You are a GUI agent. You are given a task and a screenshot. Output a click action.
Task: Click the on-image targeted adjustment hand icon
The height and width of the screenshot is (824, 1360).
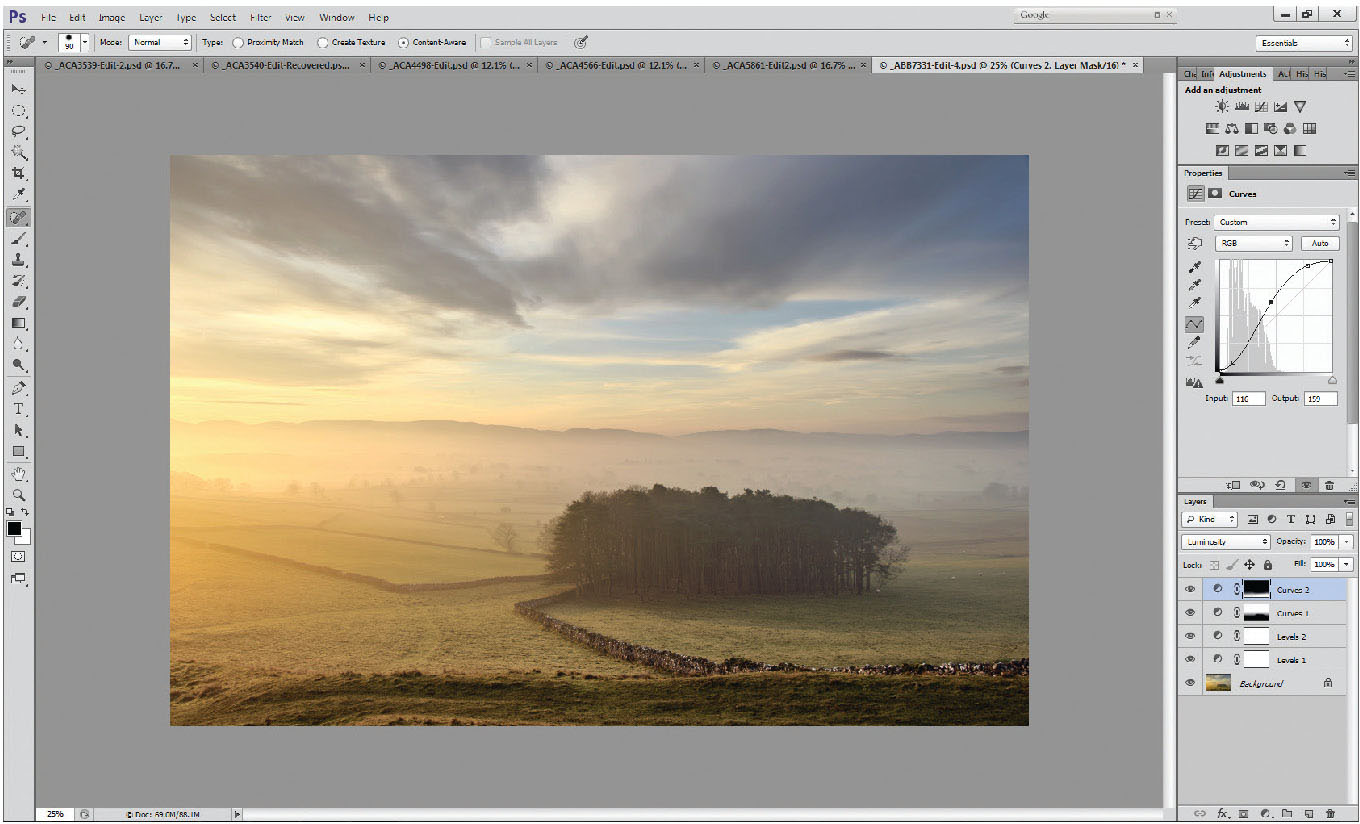(x=1194, y=243)
